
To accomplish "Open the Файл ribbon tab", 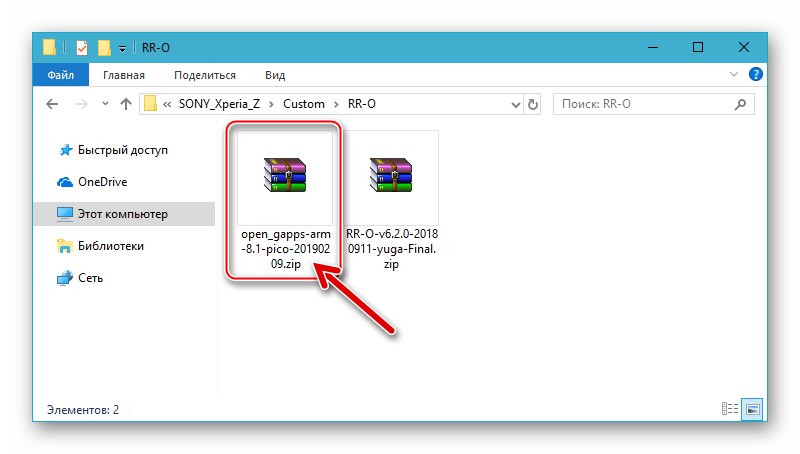I will [61, 75].
